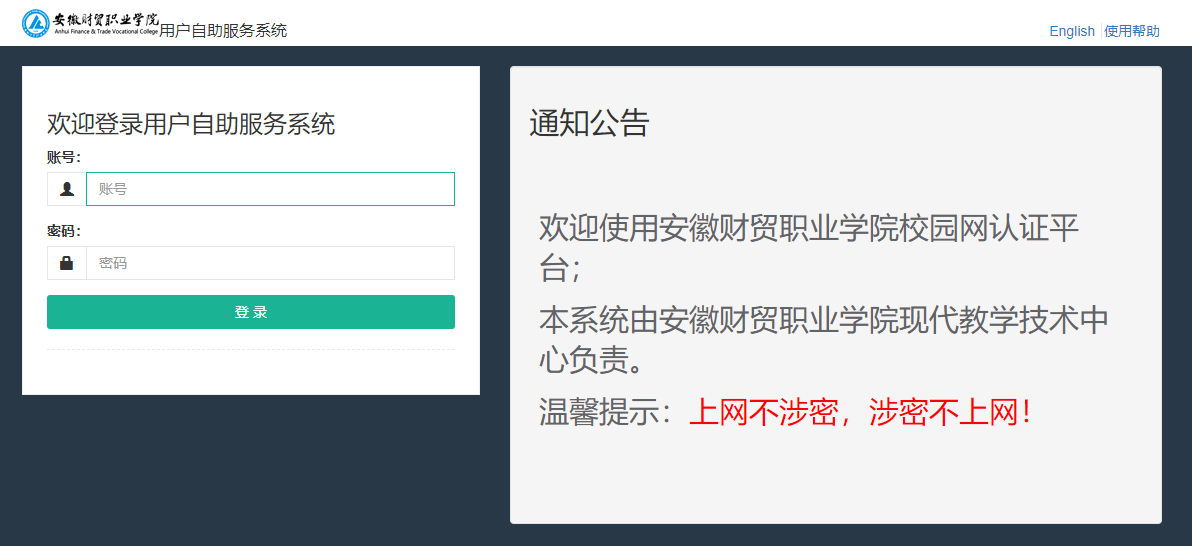Click the user silhouette icon beside account field
The height and width of the screenshot is (546, 1192).
coord(67,189)
